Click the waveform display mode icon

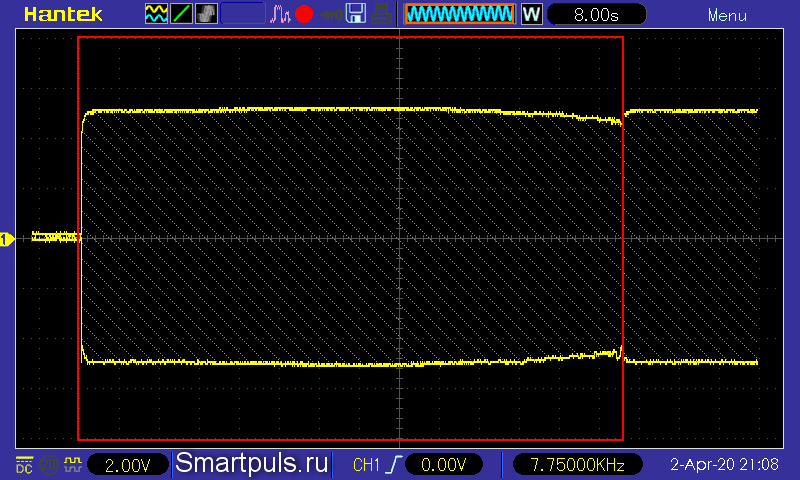point(156,14)
